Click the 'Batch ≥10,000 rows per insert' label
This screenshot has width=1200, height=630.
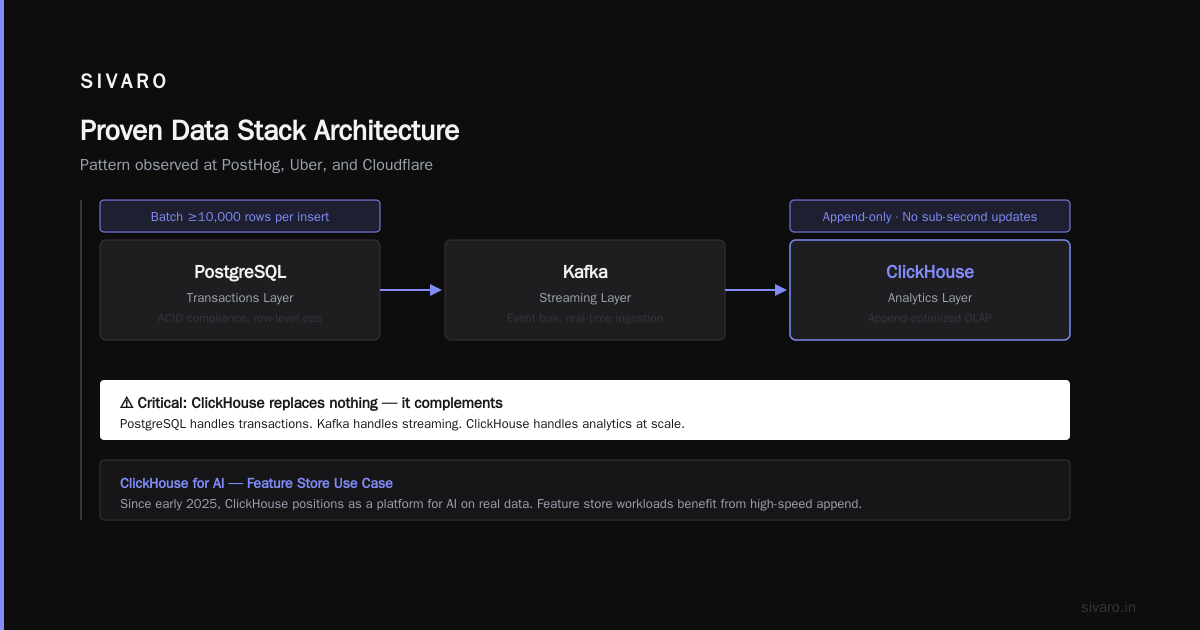240,216
